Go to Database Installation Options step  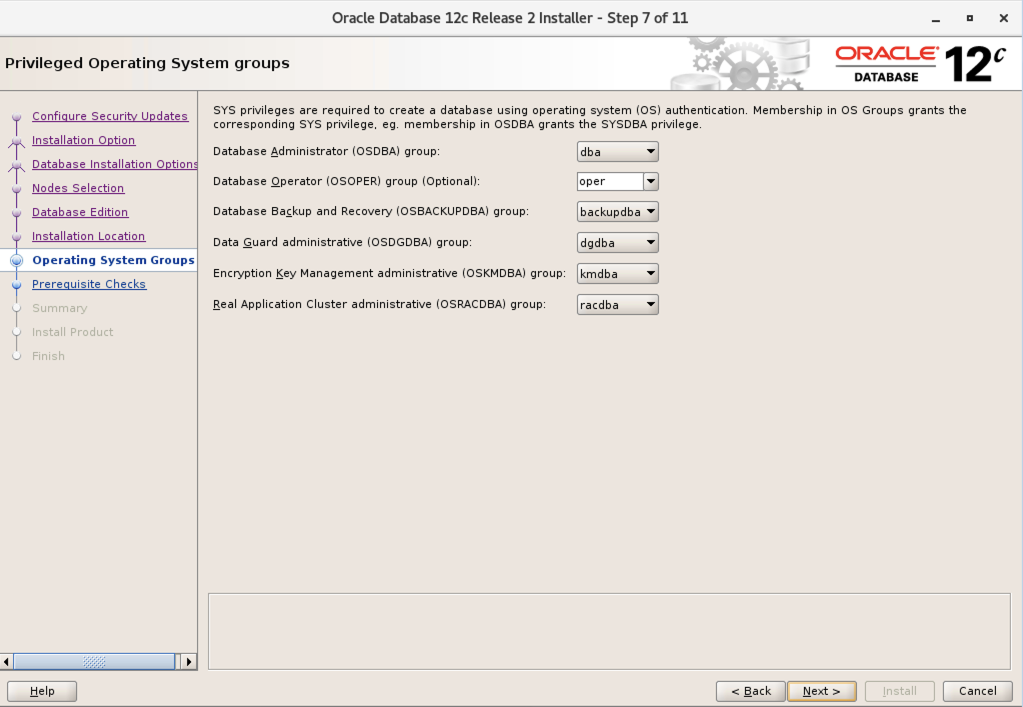(x=114, y=164)
